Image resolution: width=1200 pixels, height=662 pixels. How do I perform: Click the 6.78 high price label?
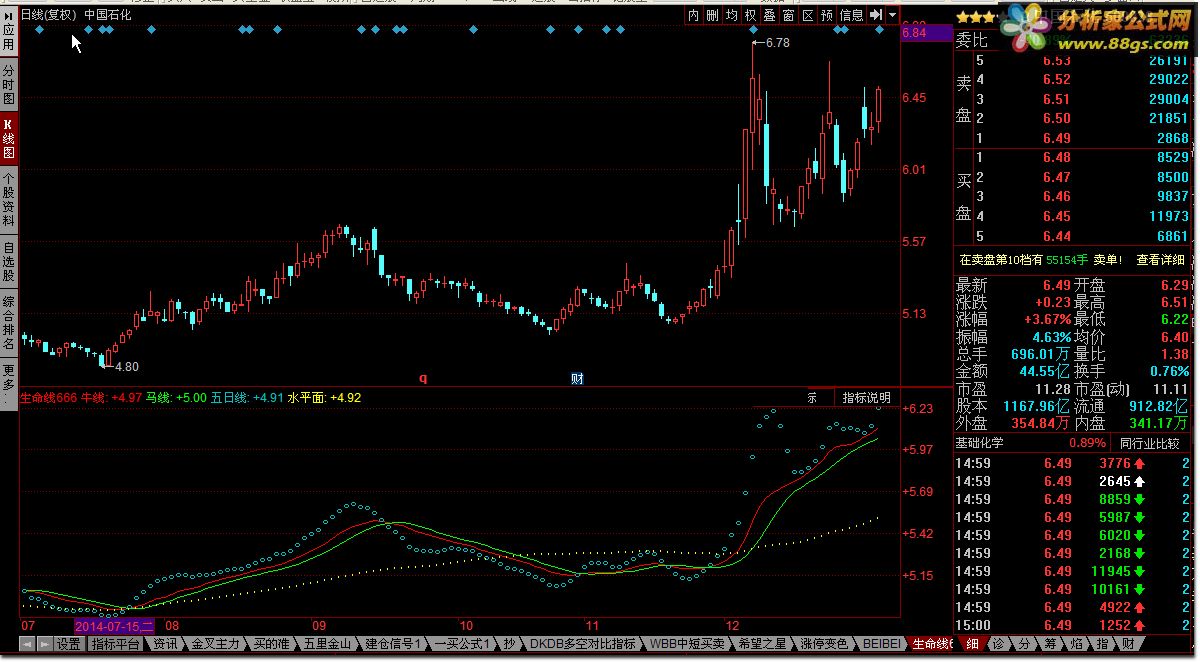777,43
